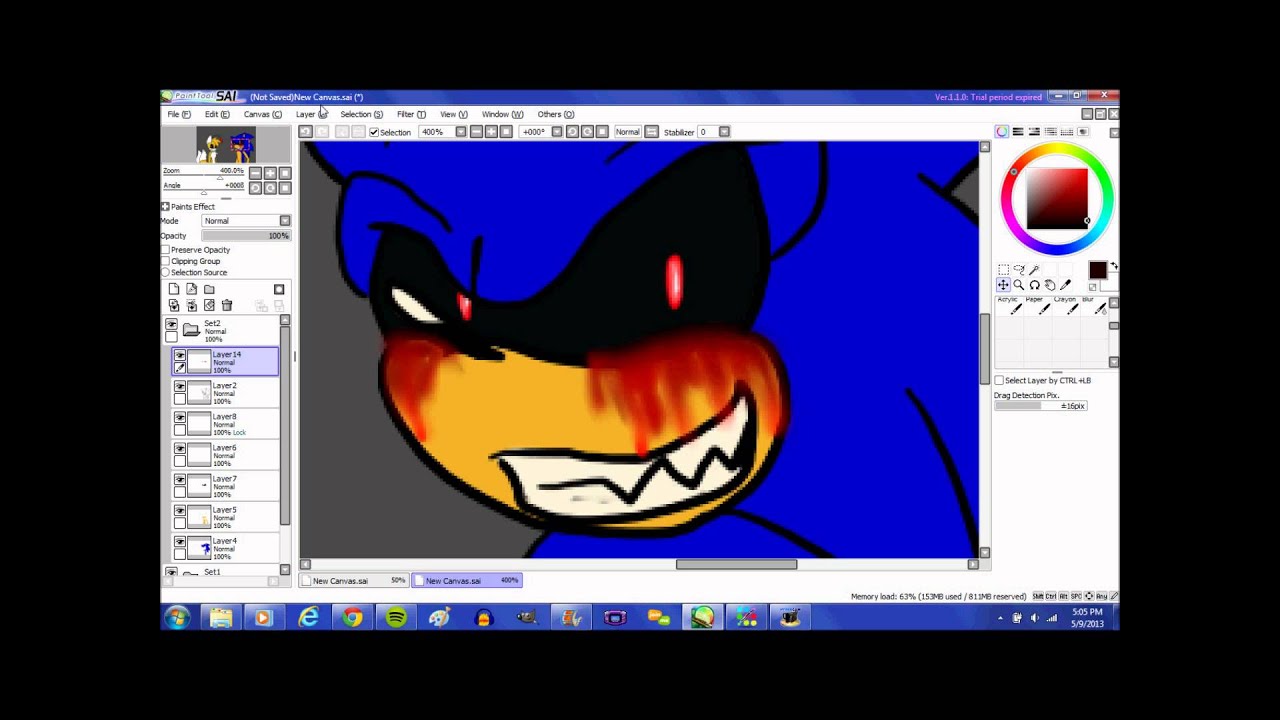
Task: Switch to New Canvas.sai 50% tab
Action: (x=354, y=580)
